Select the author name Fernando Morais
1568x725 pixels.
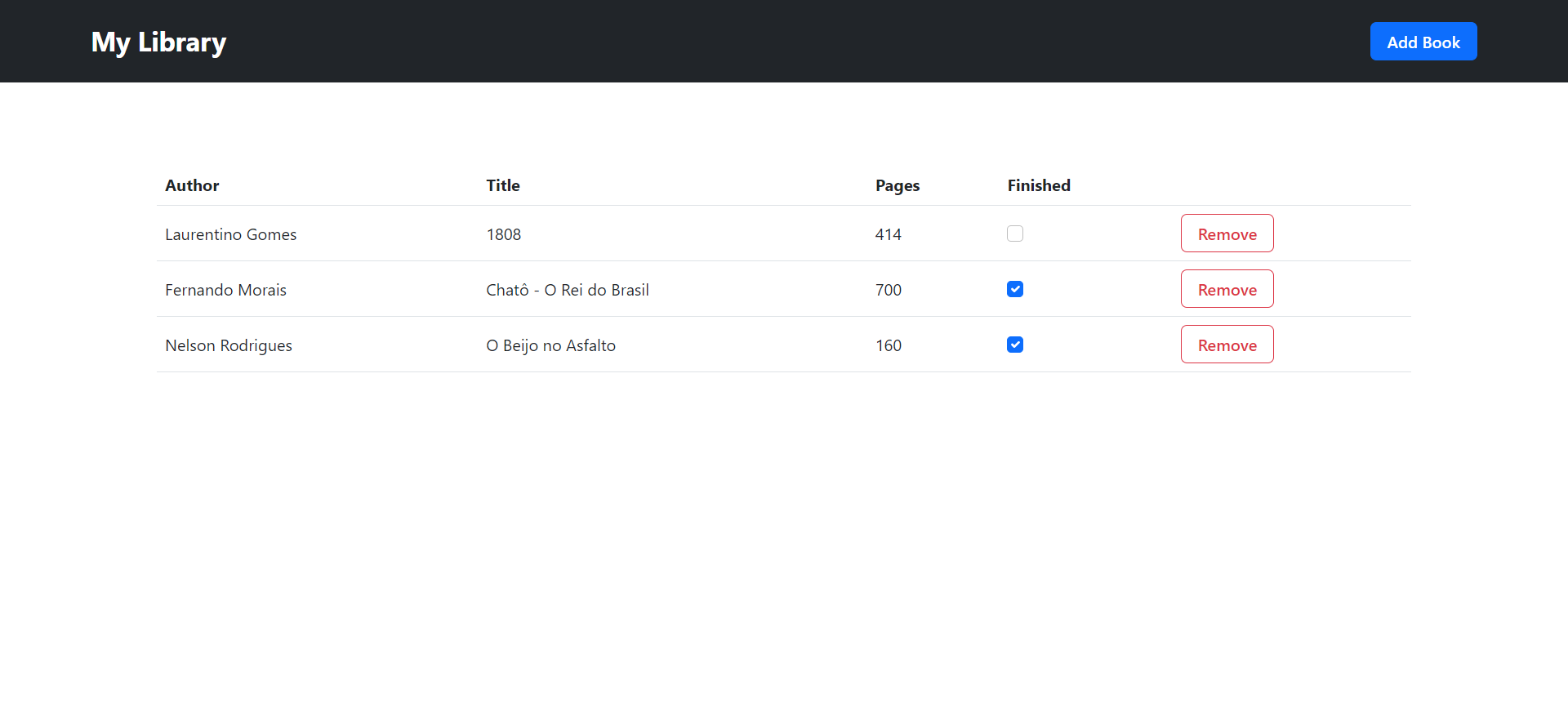[225, 290]
